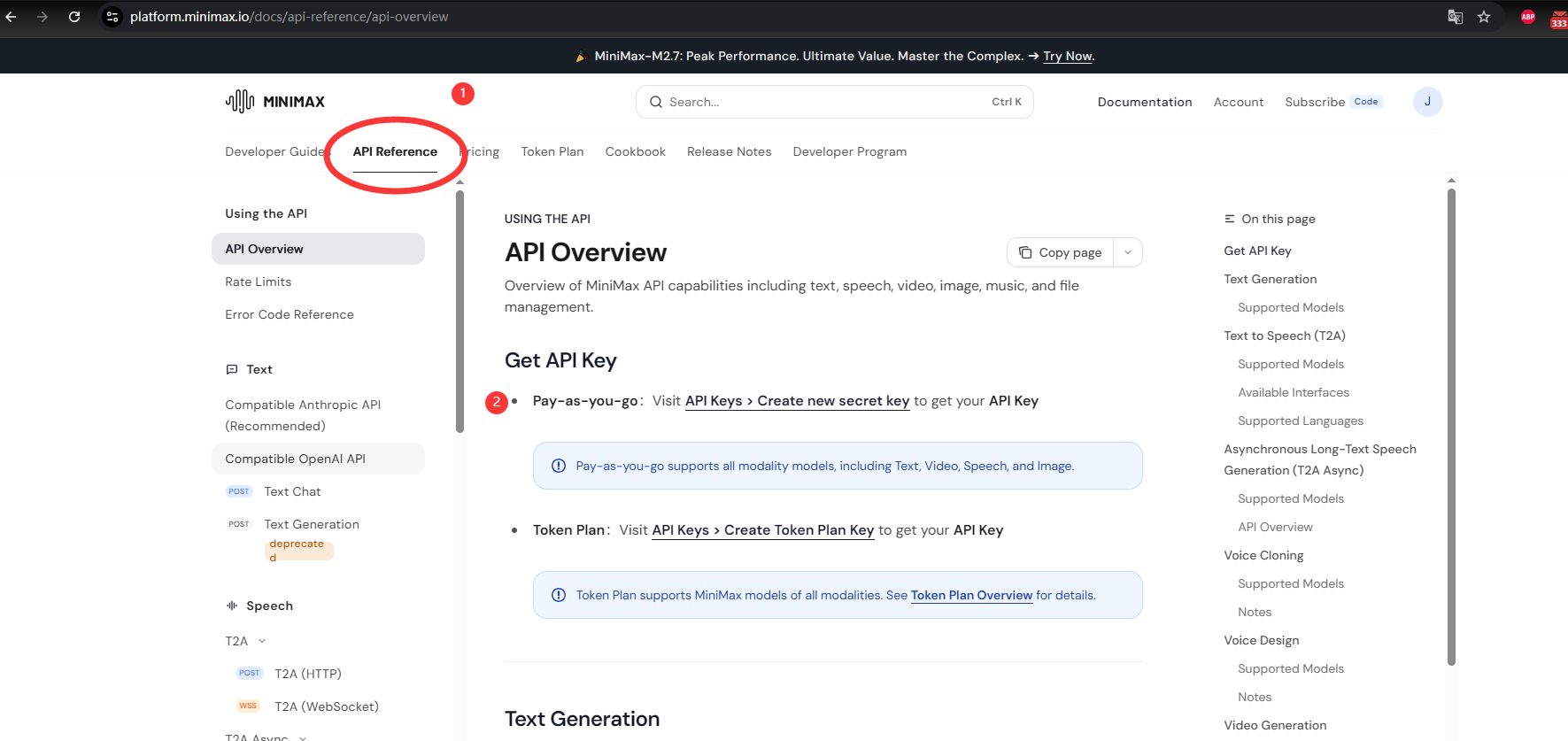The height and width of the screenshot is (741, 1568).
Task: Jump to Supported Languages in page outline
Action: coord(1301,421)
